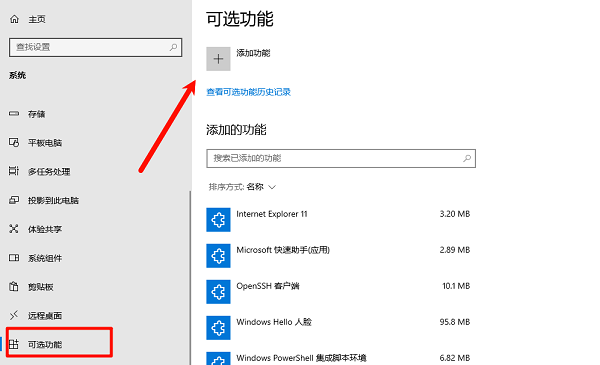Click magnifier icon in 查找设置 box
This screenshot has height=365, width=600.
[x=173, y=47]
